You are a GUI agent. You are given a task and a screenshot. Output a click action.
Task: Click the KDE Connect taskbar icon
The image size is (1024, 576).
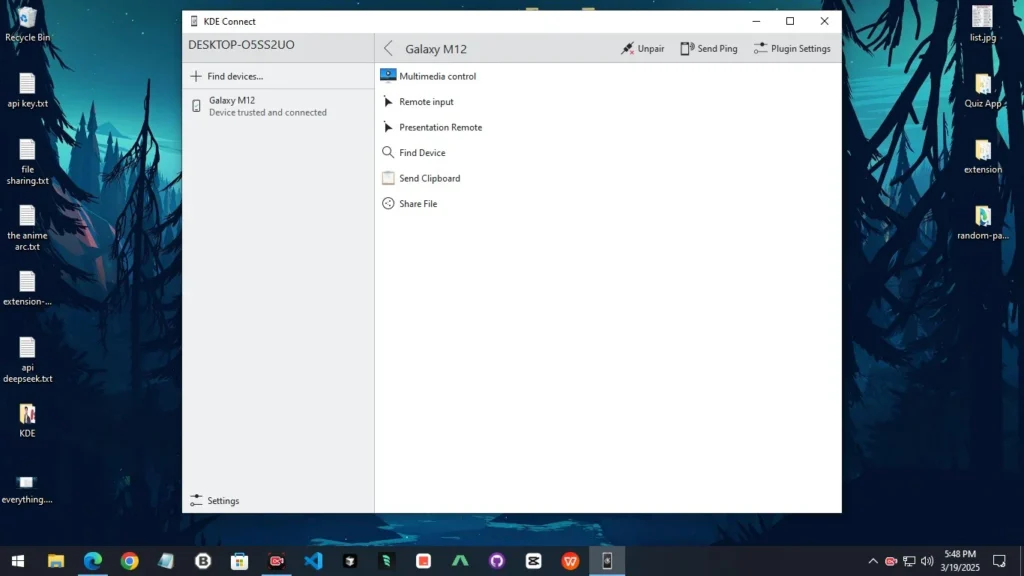pos(607,561)
